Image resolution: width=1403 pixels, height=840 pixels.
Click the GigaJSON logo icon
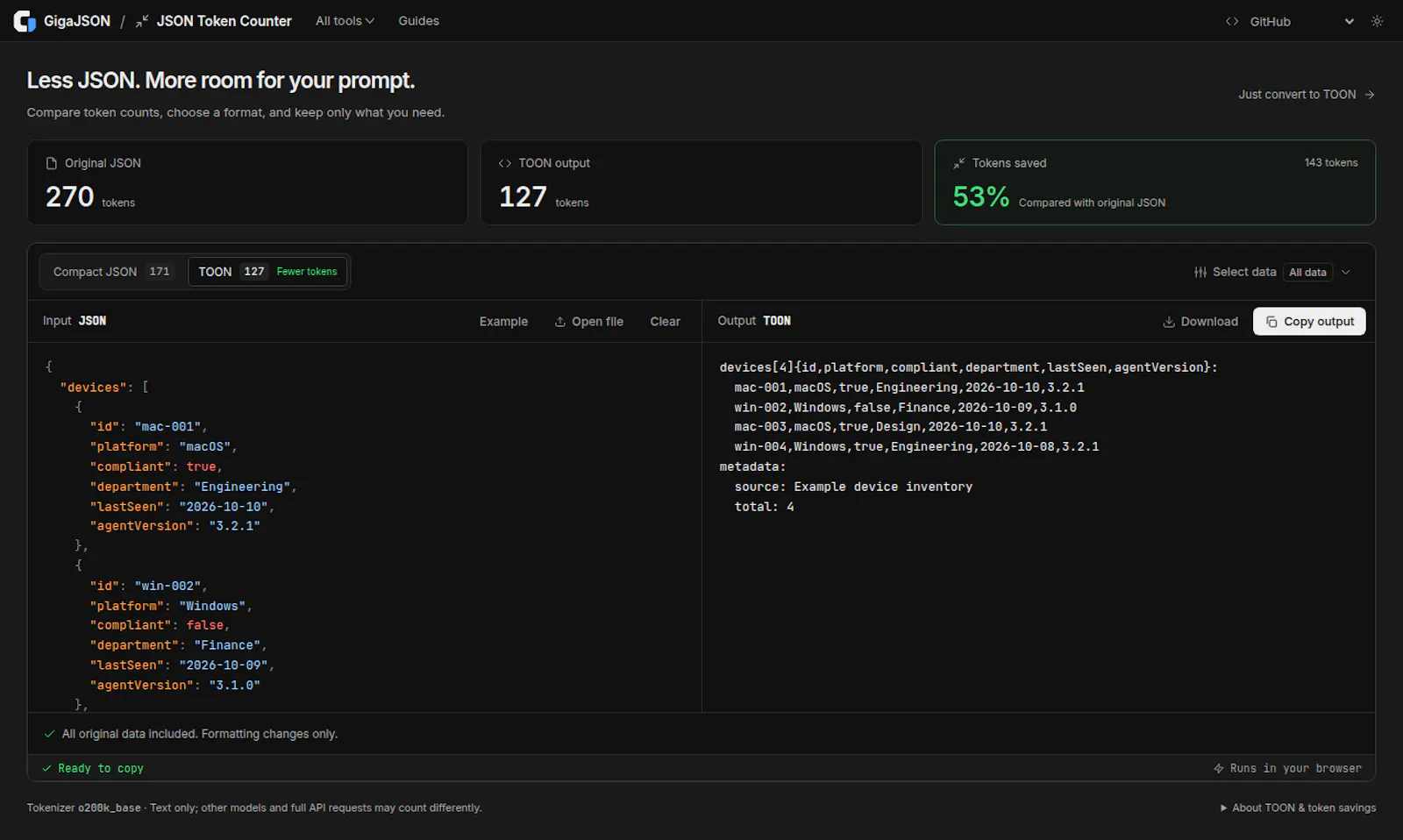tap(25, 21)
